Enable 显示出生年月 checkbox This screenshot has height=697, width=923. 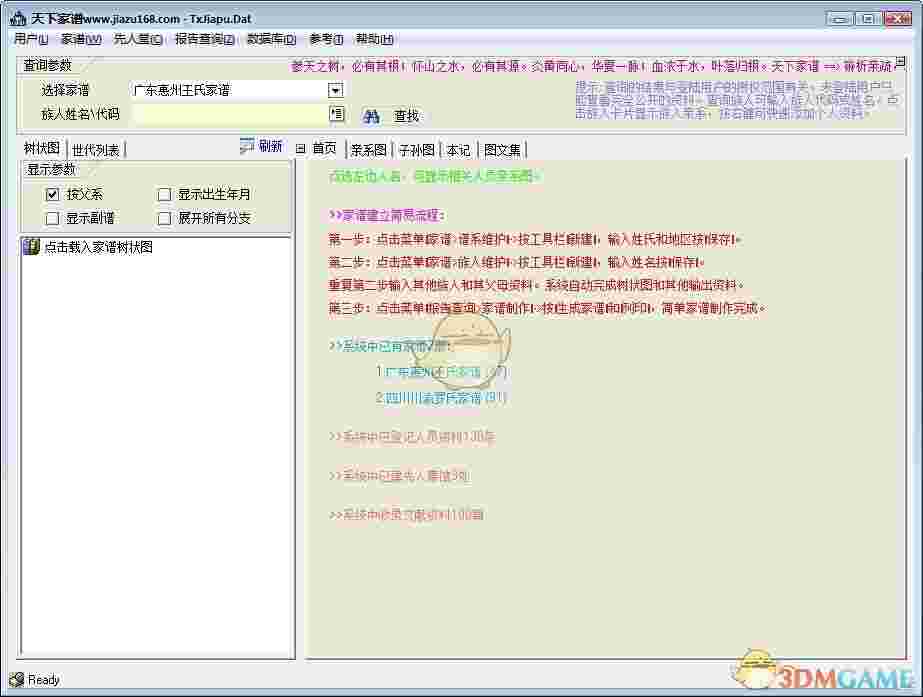(165, 195)
